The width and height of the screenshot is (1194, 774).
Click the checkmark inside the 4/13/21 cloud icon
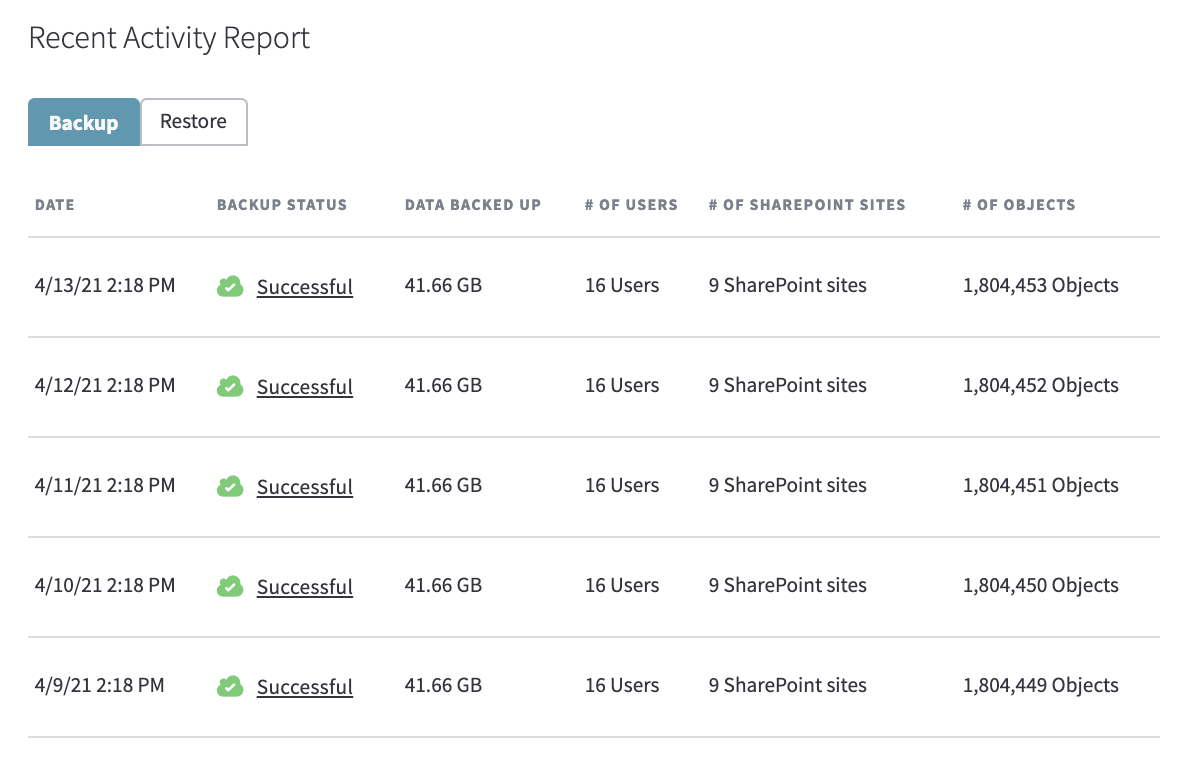coord(231,287)
